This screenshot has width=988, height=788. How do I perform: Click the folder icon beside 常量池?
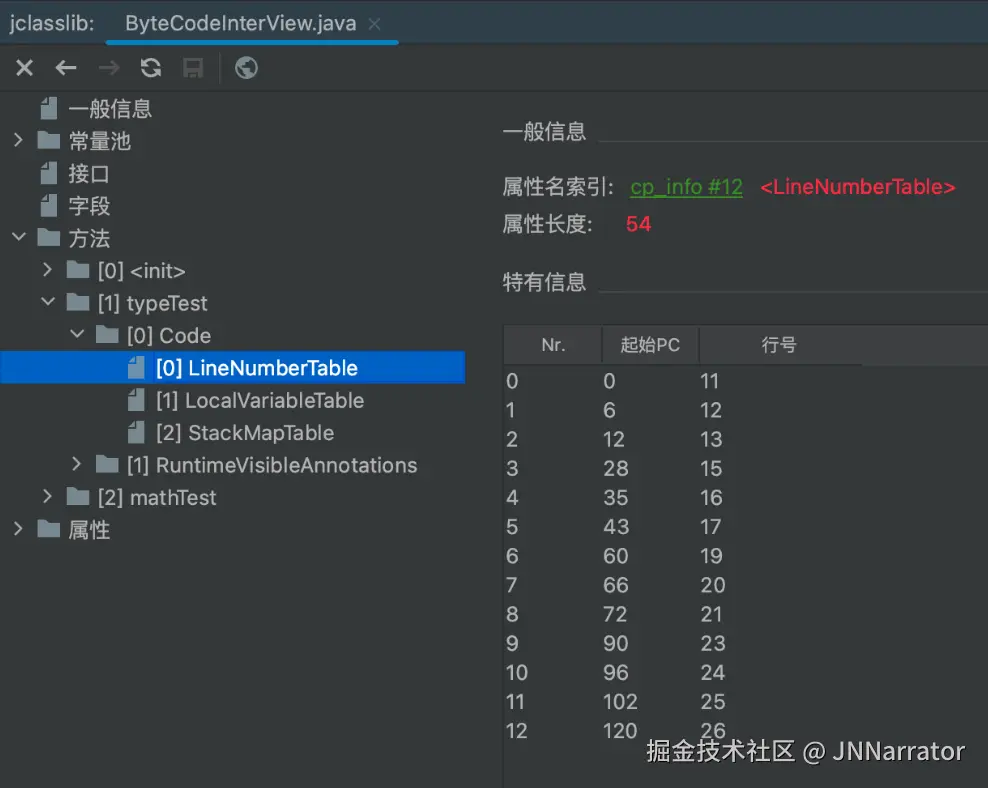tap(49, 140)
